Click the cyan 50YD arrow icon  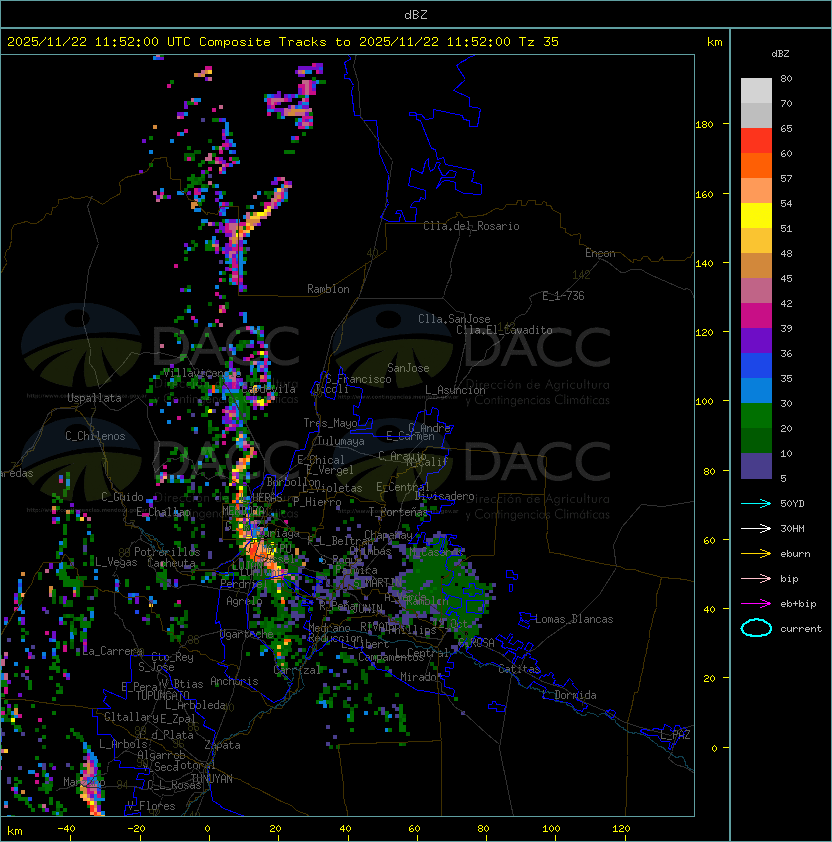pyautogui.click(x=756, y=503)
